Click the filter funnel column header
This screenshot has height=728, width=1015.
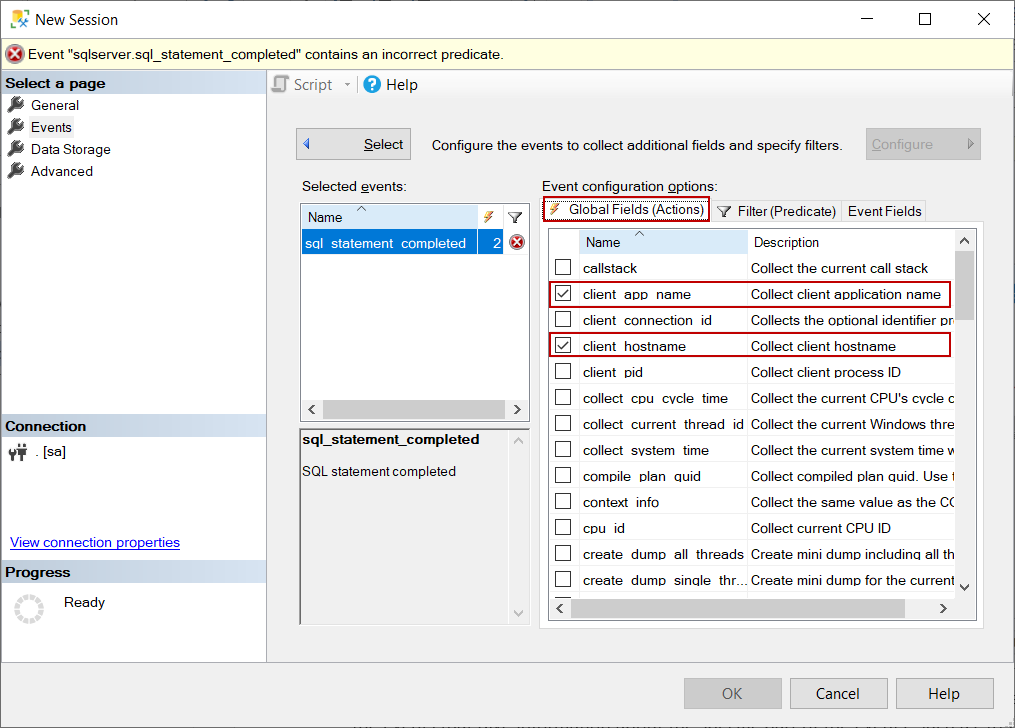[515, 217]
